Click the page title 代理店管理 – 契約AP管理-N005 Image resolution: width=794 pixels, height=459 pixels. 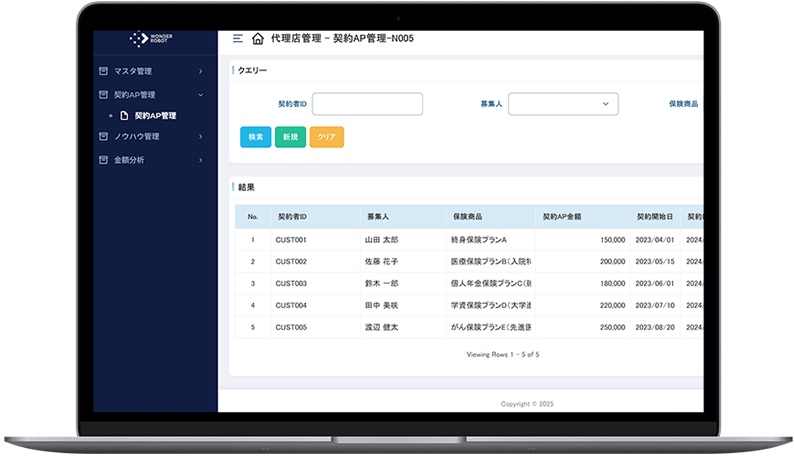click(x=342, y=39)
